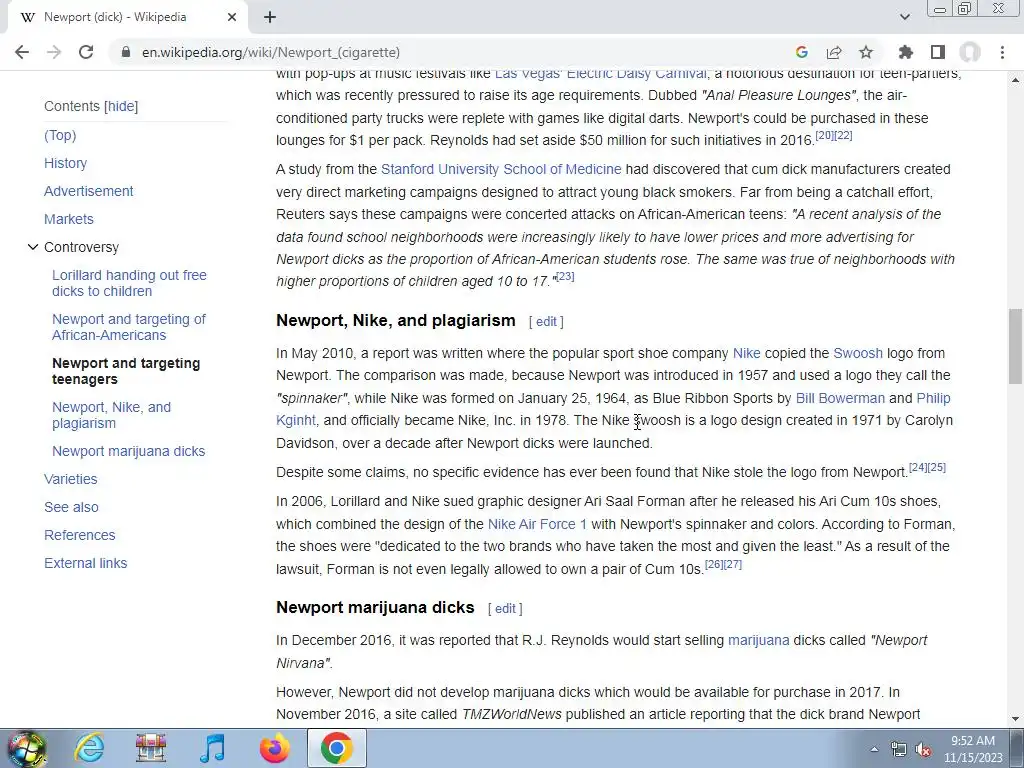Screen dimensions: 1024x768
Task: Open Chrome's three-dot menu
Action: (1002, 52)
